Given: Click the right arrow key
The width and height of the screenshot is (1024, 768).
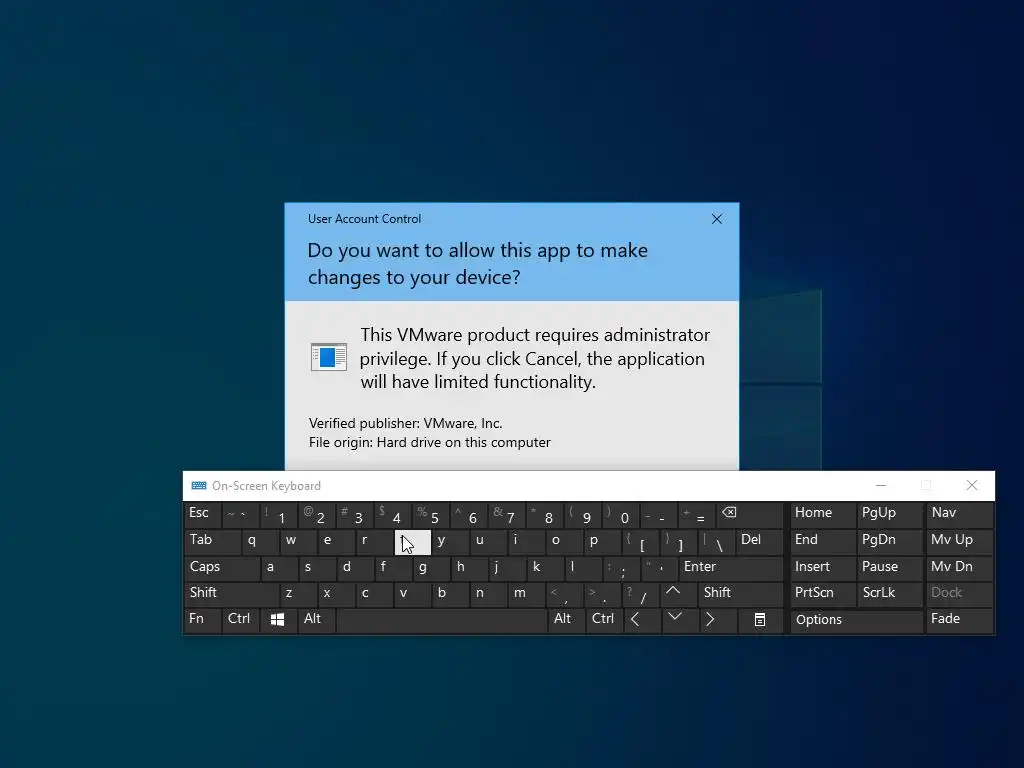Looking at the screenshot, I should click(717, 620).
